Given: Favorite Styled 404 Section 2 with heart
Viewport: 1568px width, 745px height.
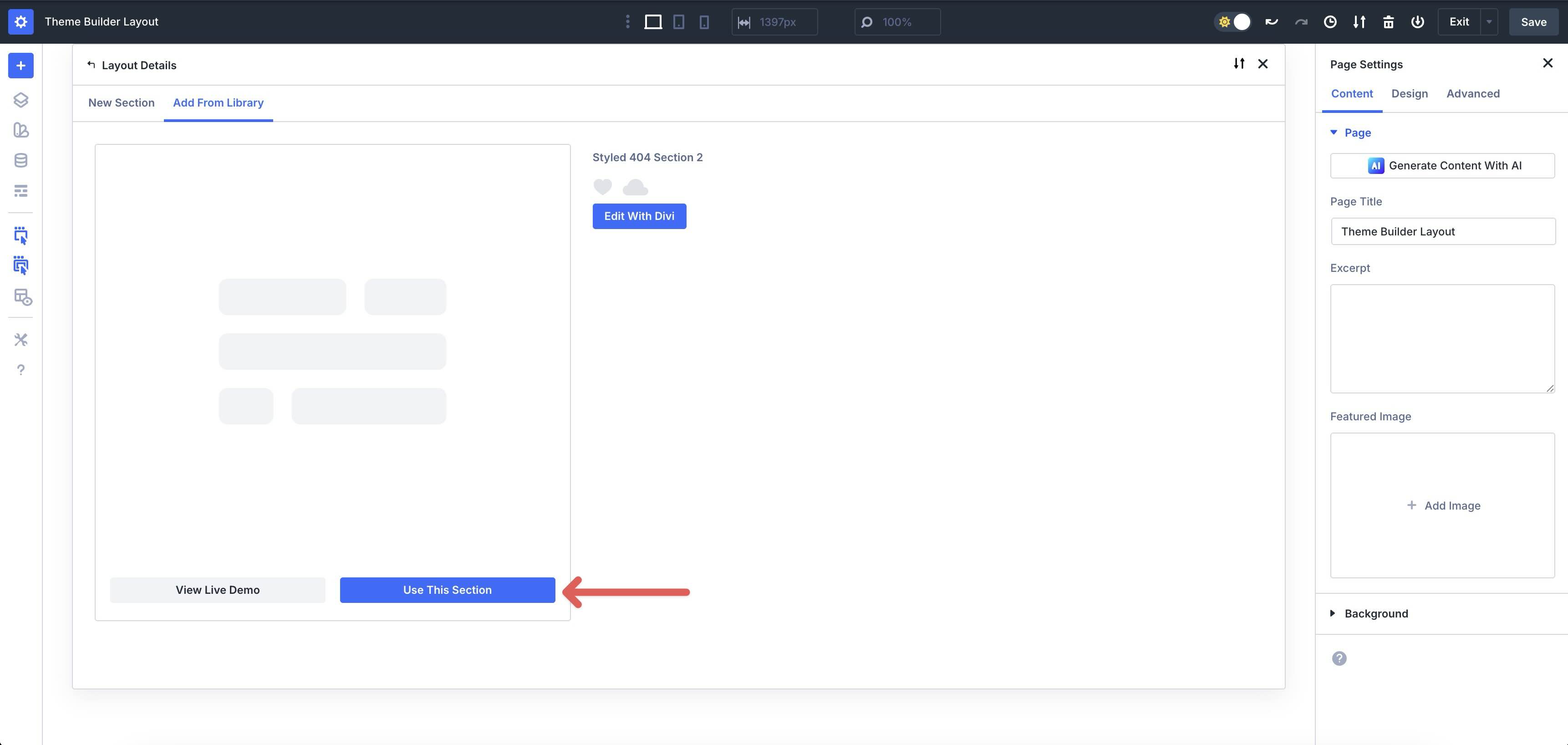Looking at the screenshot, I should [x=602, y=187].
